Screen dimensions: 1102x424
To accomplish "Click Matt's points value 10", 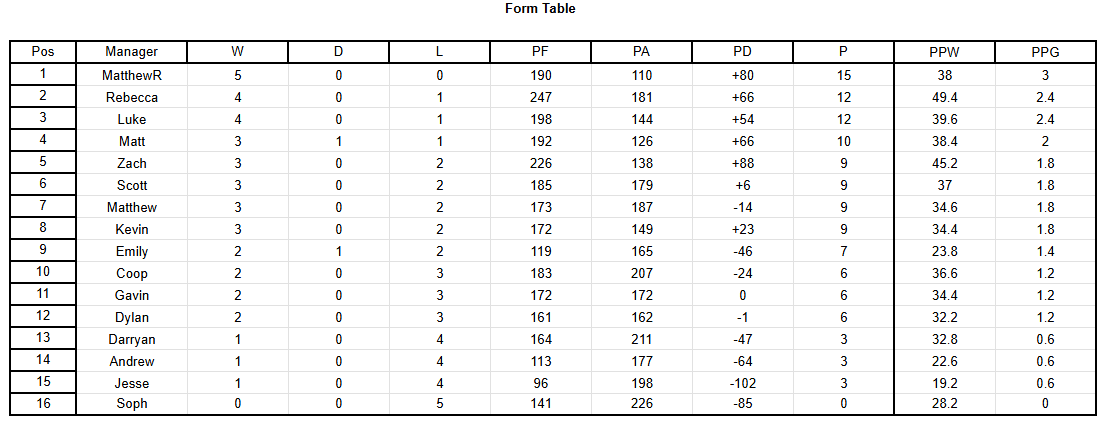I will (x=843, y=141).
